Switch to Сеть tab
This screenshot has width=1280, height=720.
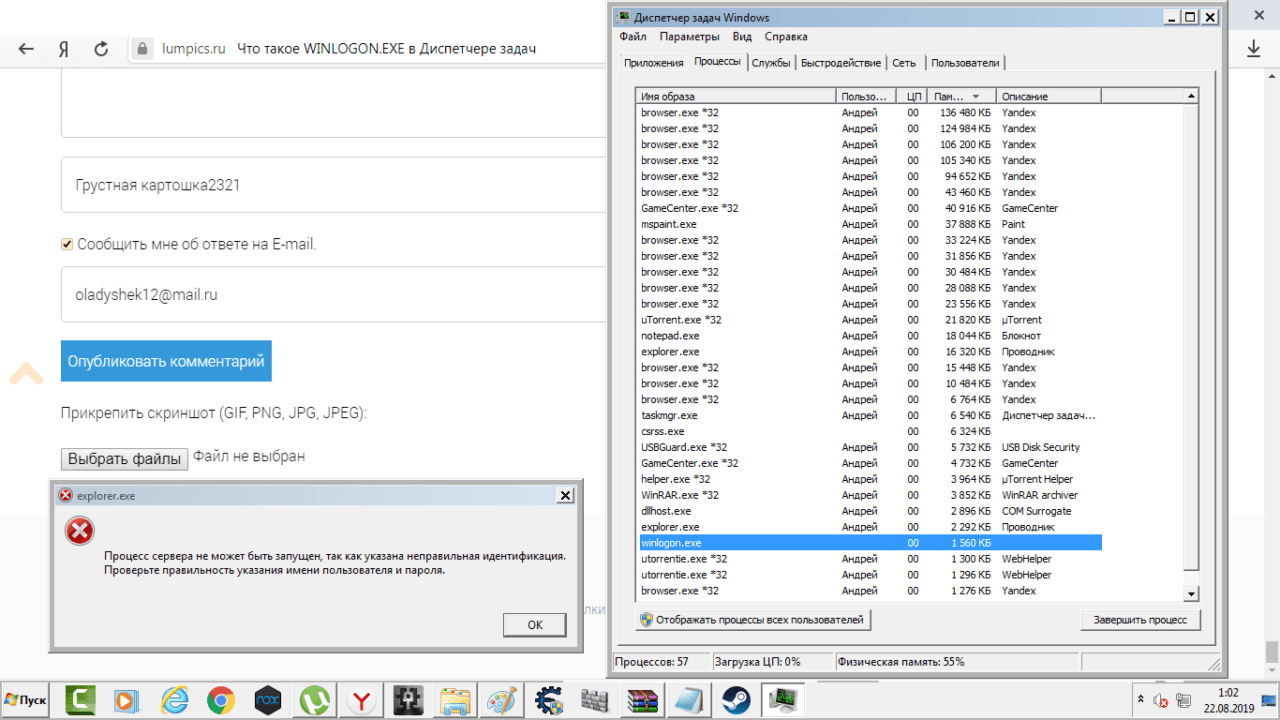pos(904,63)
